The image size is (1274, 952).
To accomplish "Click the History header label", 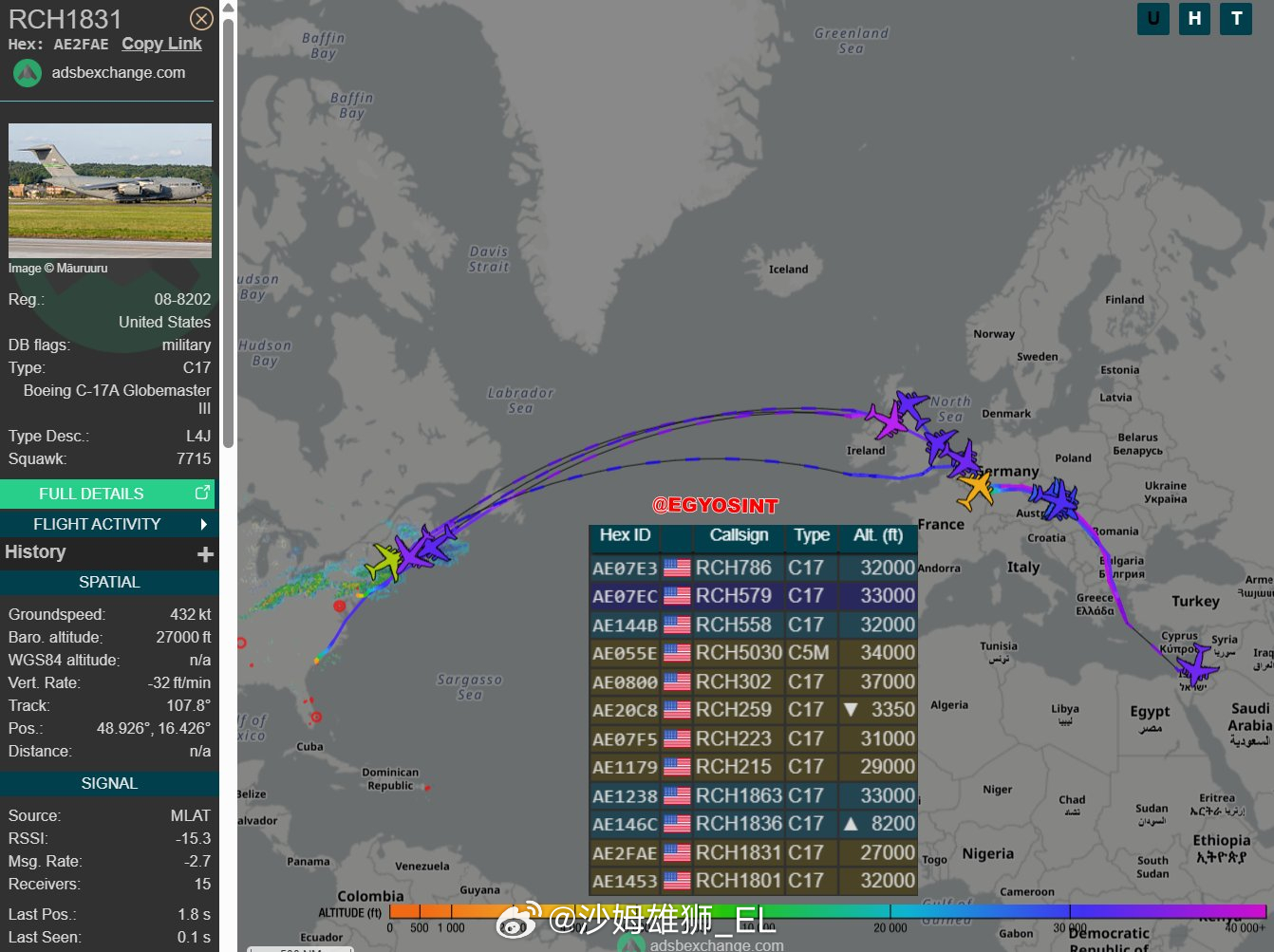I will pos(35,552).
